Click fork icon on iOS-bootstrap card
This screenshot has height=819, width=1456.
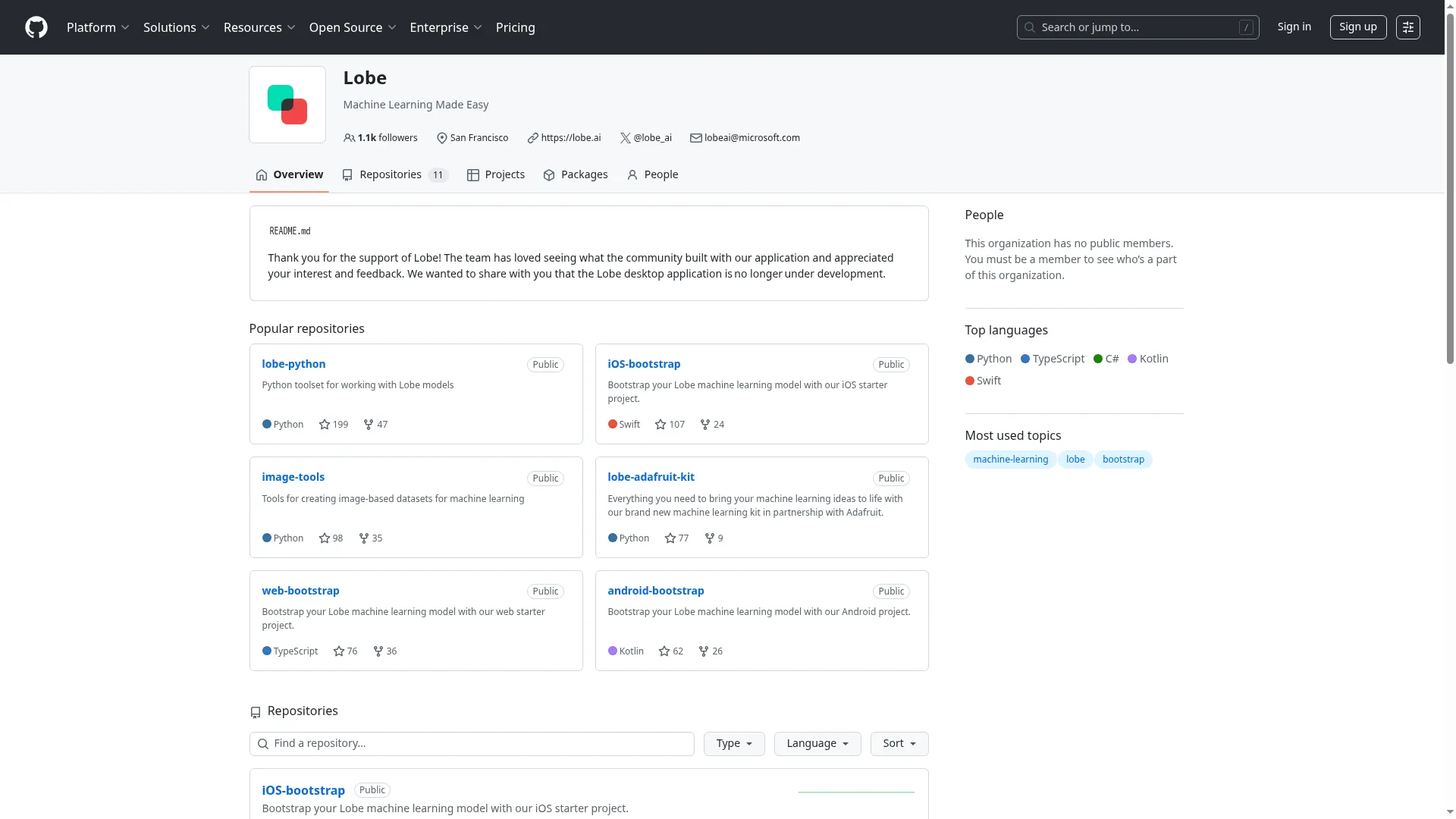coord(705,425)
